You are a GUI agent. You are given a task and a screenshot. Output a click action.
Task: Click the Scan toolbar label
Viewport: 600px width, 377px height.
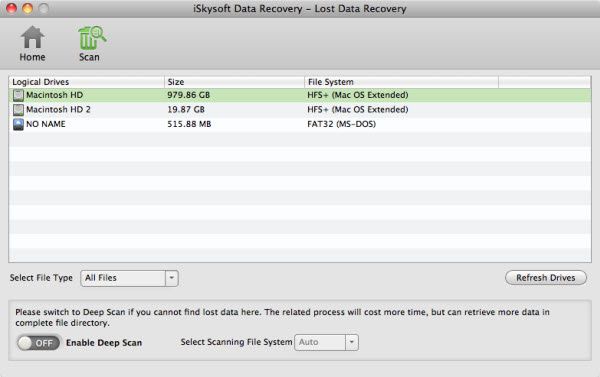click(x=89, y=57)
